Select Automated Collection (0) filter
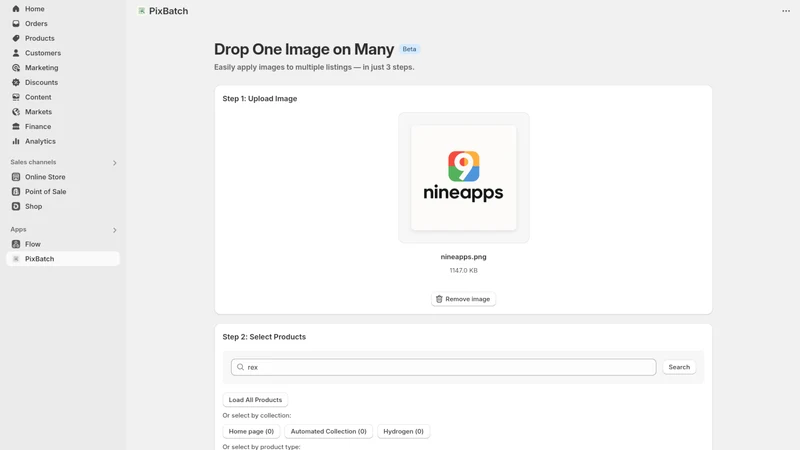 click(x=329, y=431)
